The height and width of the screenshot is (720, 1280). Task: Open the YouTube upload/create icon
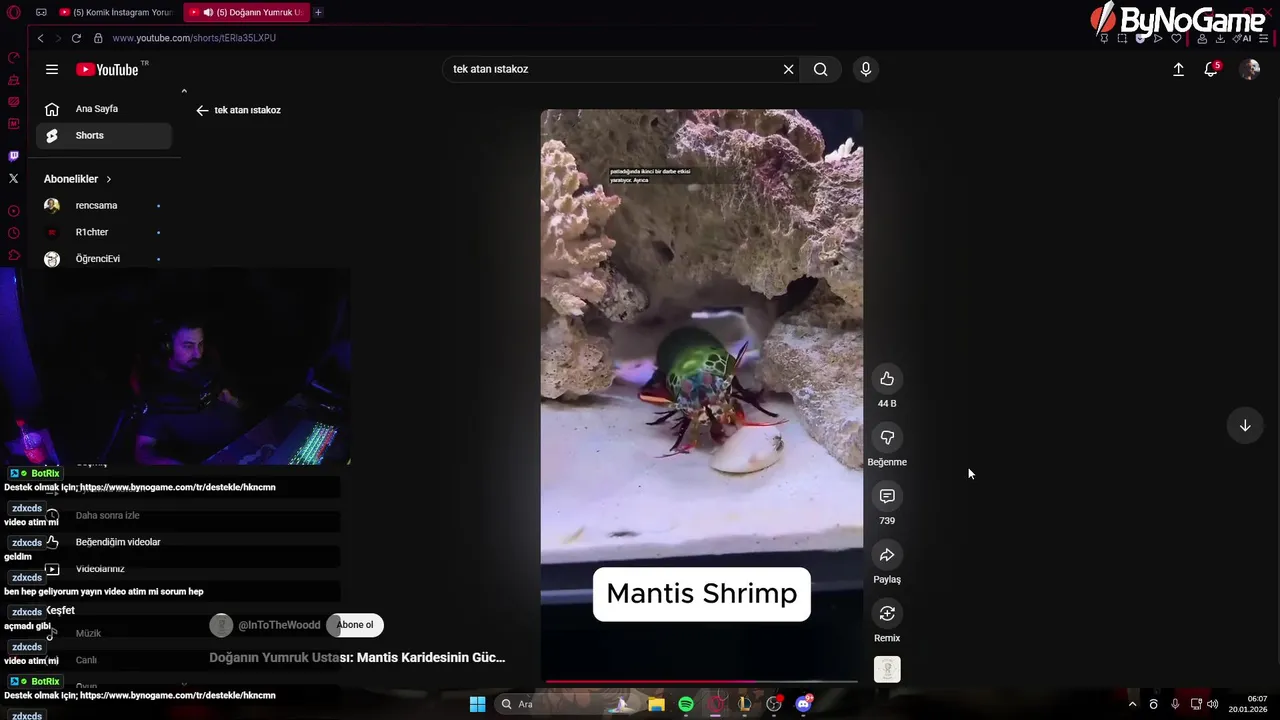(x=1178, y=69)
